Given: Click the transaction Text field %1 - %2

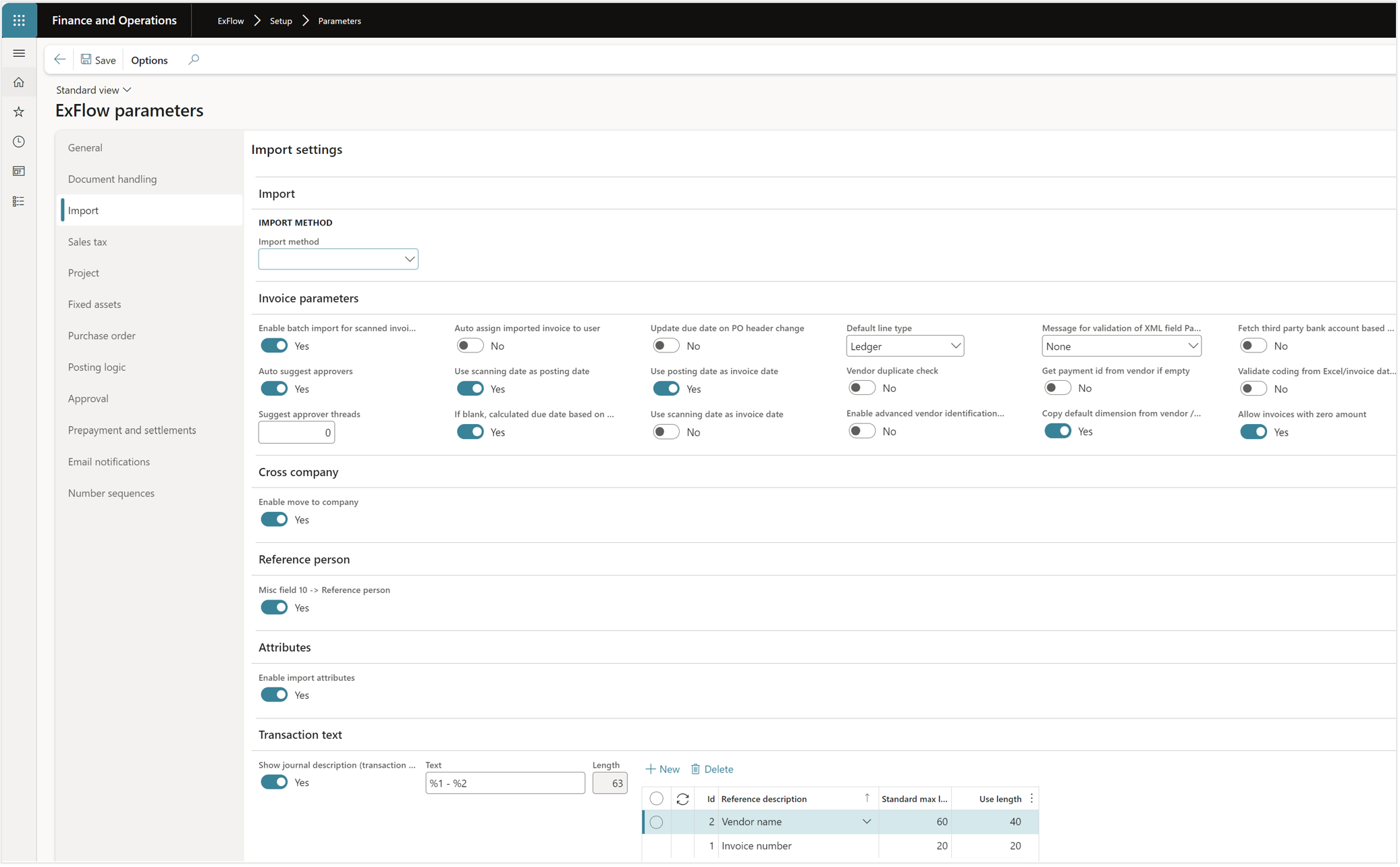Looking at the screenshot, I should point(505,783).
